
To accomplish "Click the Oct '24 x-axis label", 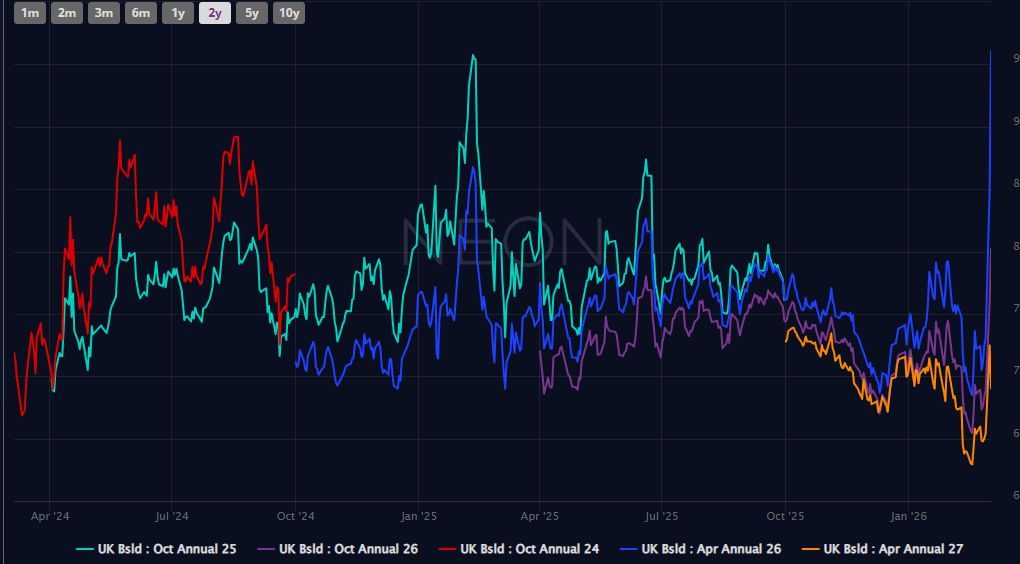I will click(x=295, y=517).
